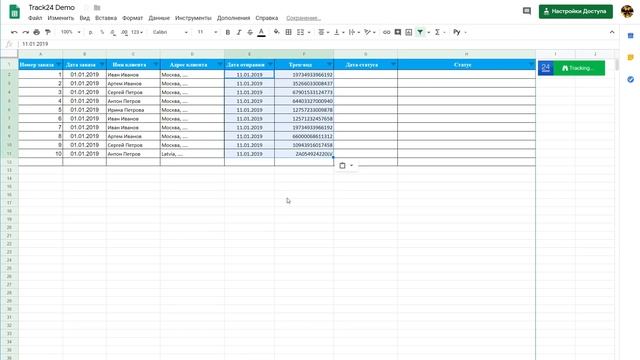
Task: Open the merge cells dropdown arrow
Action: point(309,32)
